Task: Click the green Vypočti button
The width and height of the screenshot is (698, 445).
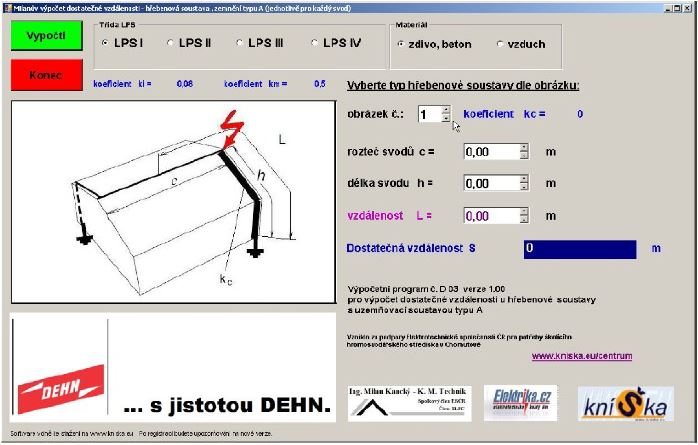Action: coord(47,36)
